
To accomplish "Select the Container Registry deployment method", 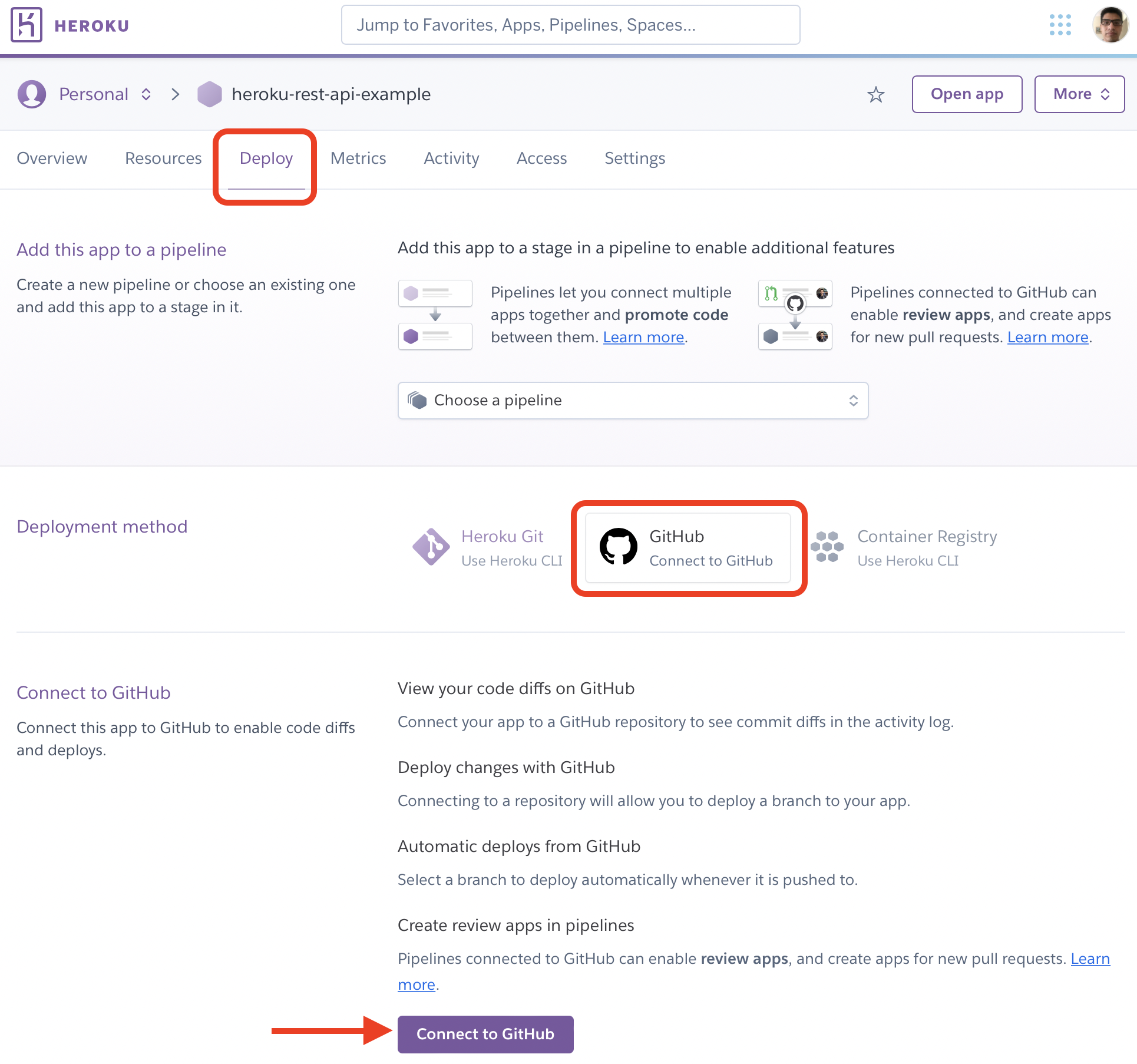I will (905, 547).
